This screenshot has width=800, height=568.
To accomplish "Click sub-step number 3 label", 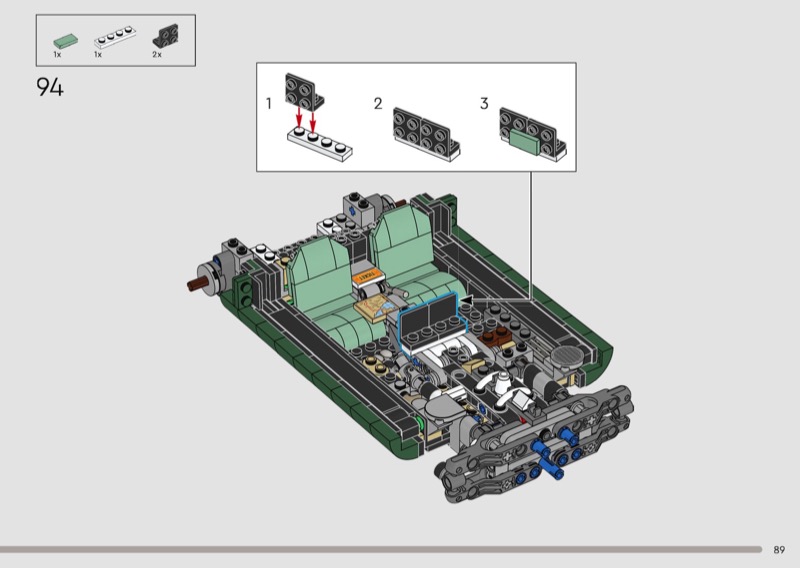I will tap(484, 104).
